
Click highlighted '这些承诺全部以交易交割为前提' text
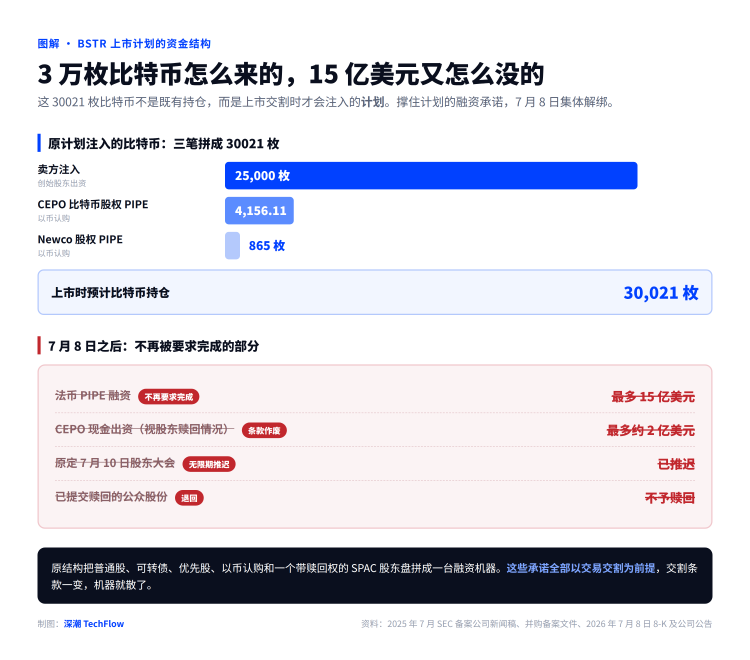click(x=581, y=568)
